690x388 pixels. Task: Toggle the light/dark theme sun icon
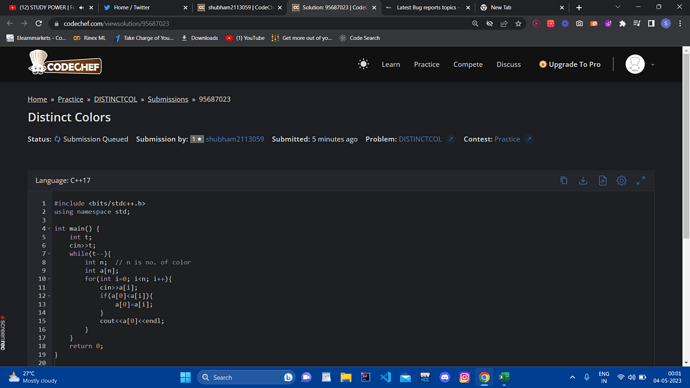click(x=363, y=64)
